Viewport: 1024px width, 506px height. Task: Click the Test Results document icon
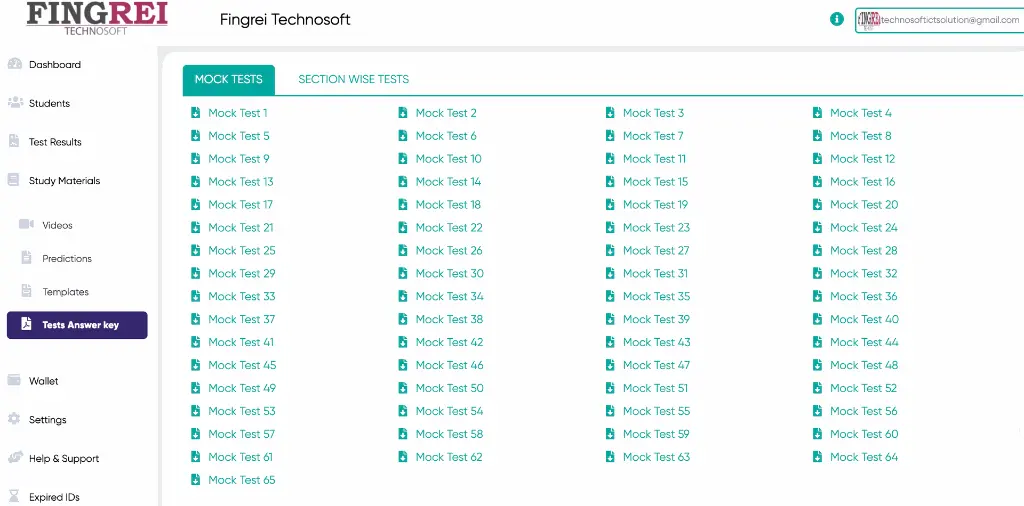click(x=14, y=142)
